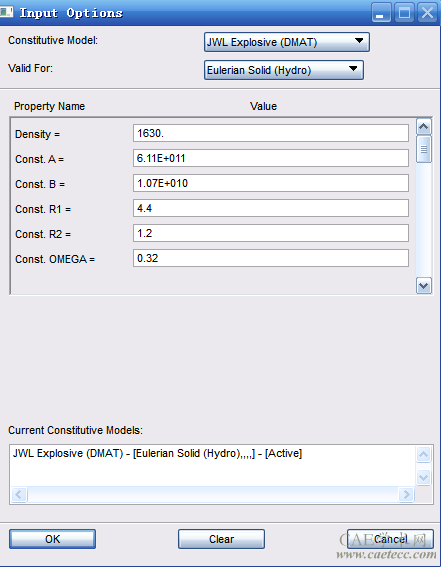Click the models list scroll right arrow

[406, 494]
